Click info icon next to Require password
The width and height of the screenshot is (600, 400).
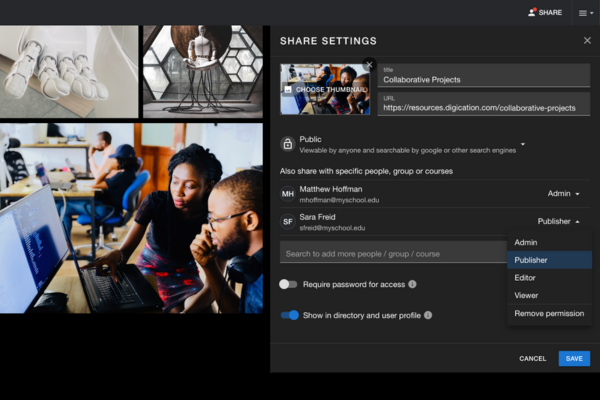(412, 284)
